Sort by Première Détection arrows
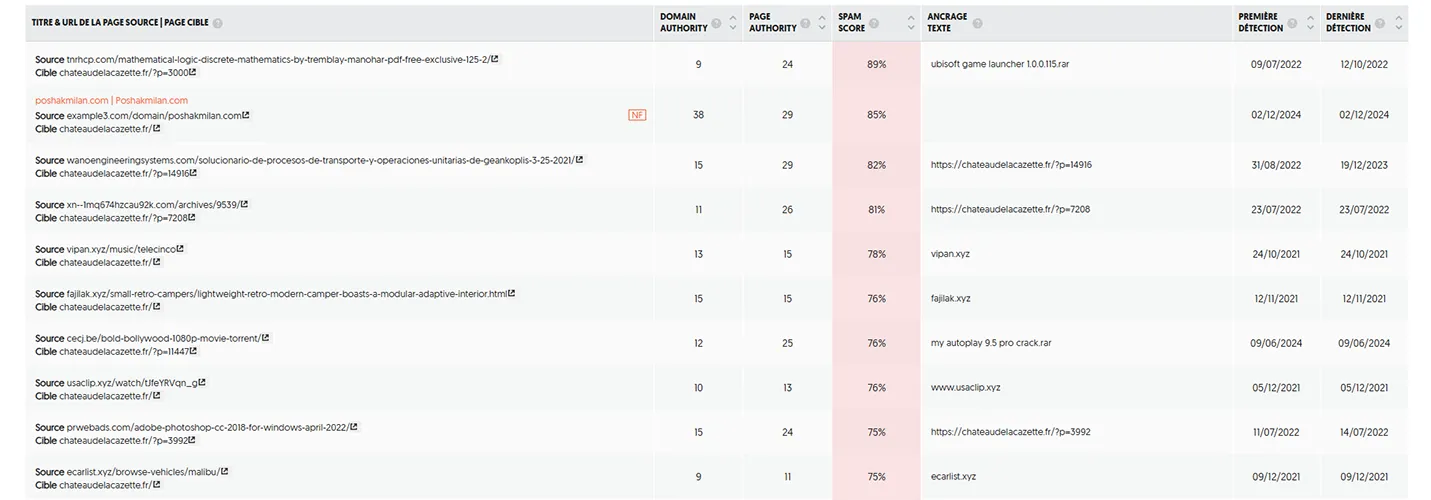The image size is (1431, 500). [x=1310, y=23]
